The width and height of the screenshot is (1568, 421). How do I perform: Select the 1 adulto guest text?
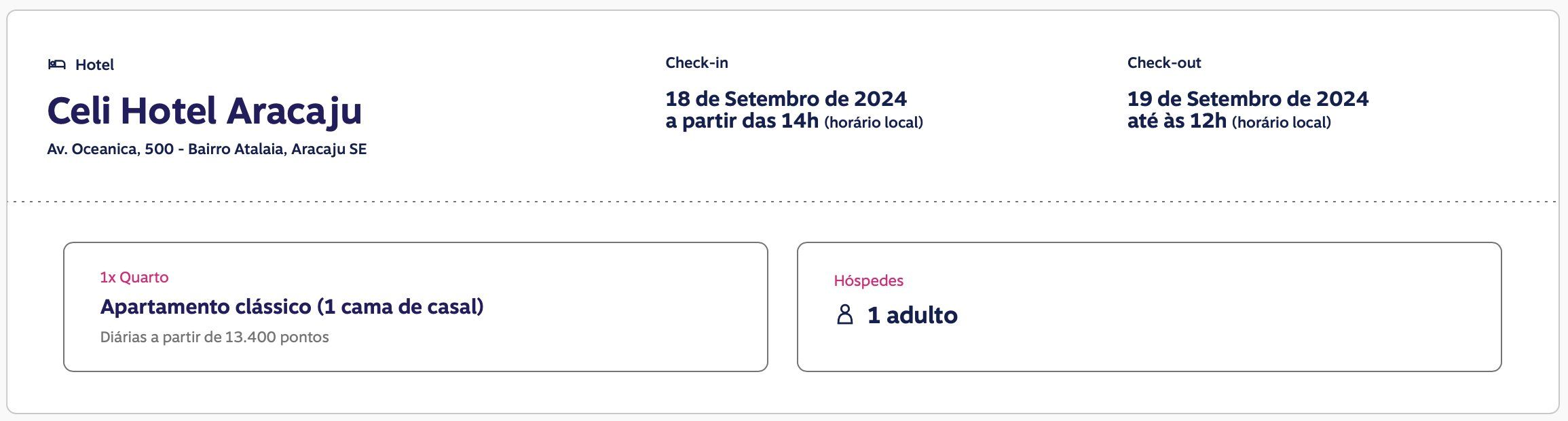pos(912,315)
